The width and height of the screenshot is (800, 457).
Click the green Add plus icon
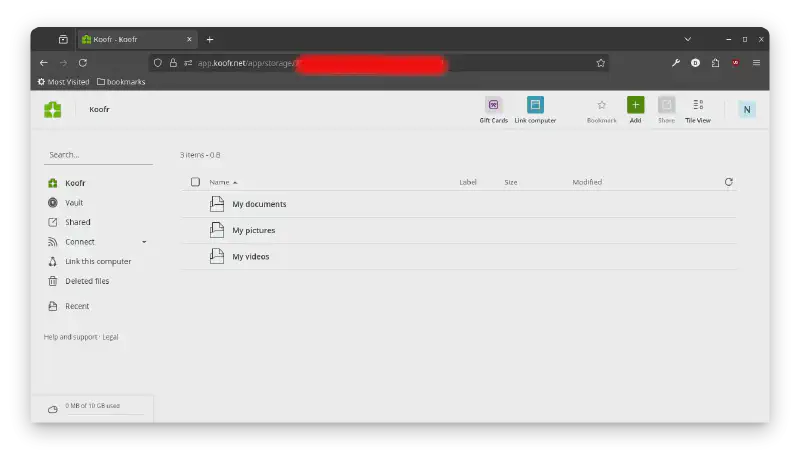635,105
